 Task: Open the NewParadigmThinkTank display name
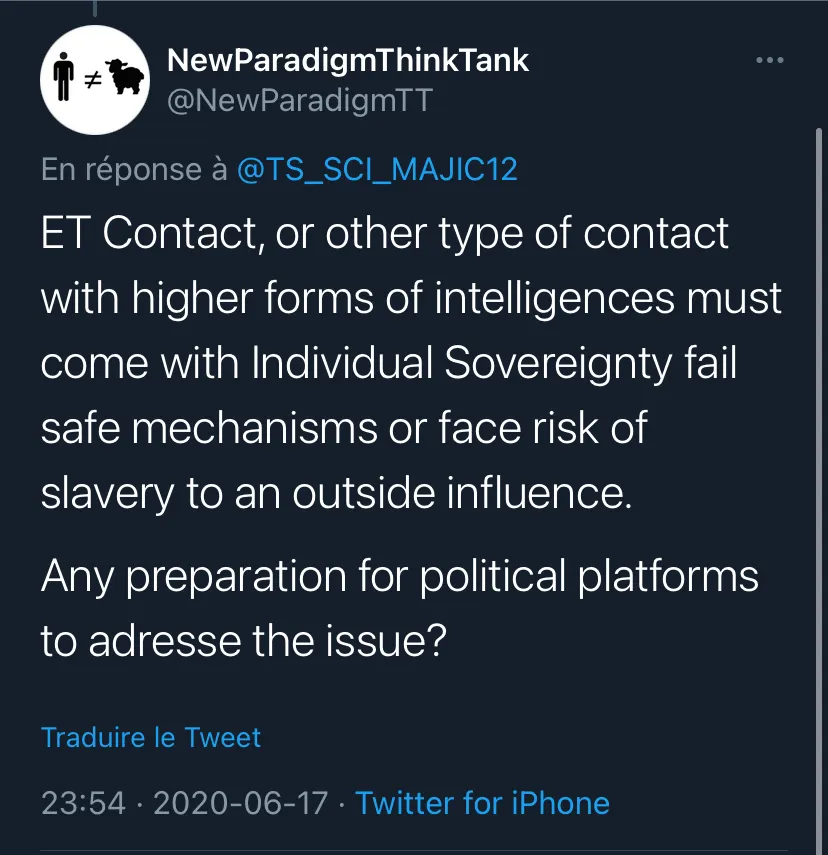347,60
